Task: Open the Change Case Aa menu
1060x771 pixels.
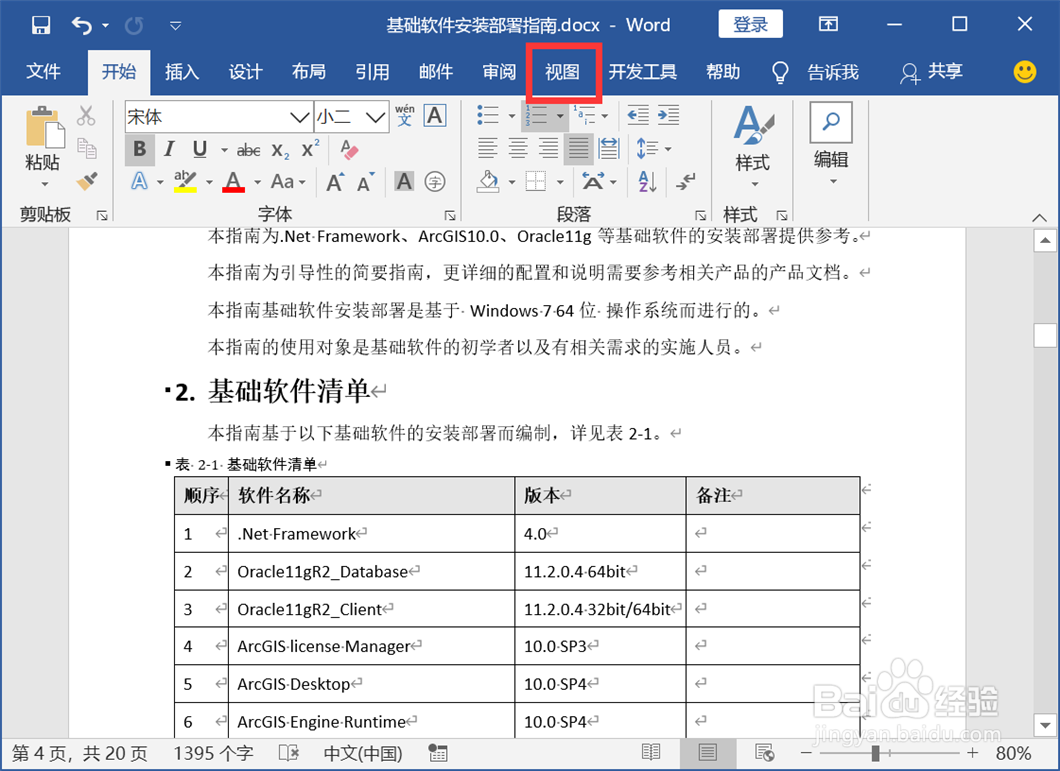Action: coord(288,181)
